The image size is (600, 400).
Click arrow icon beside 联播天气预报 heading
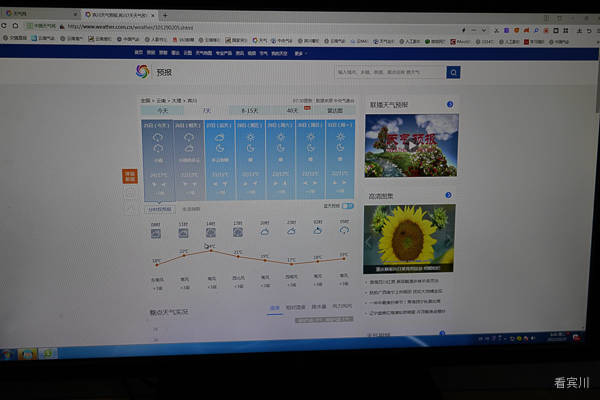[450, 104]
